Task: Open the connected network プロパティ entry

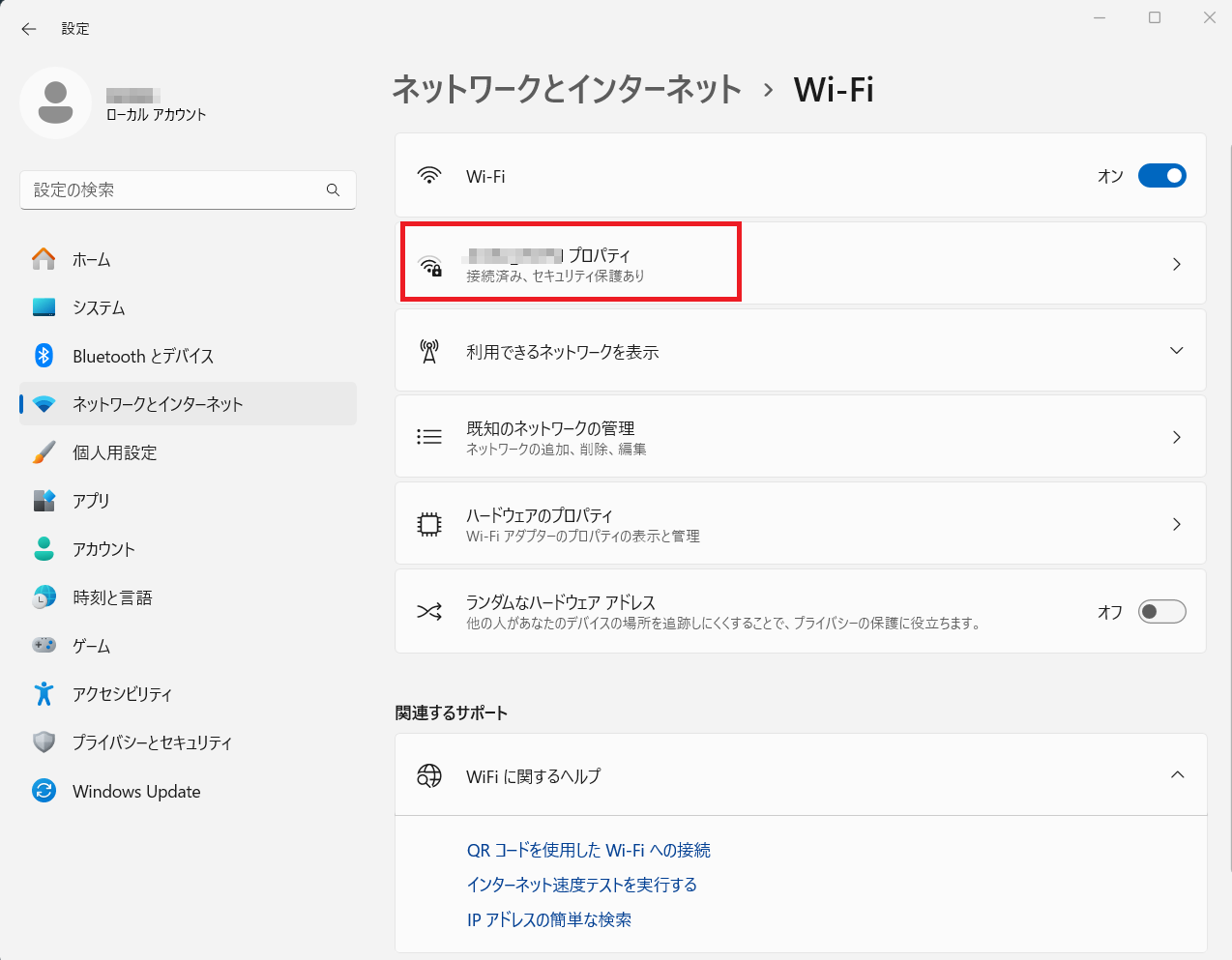Action: (801, 263)
